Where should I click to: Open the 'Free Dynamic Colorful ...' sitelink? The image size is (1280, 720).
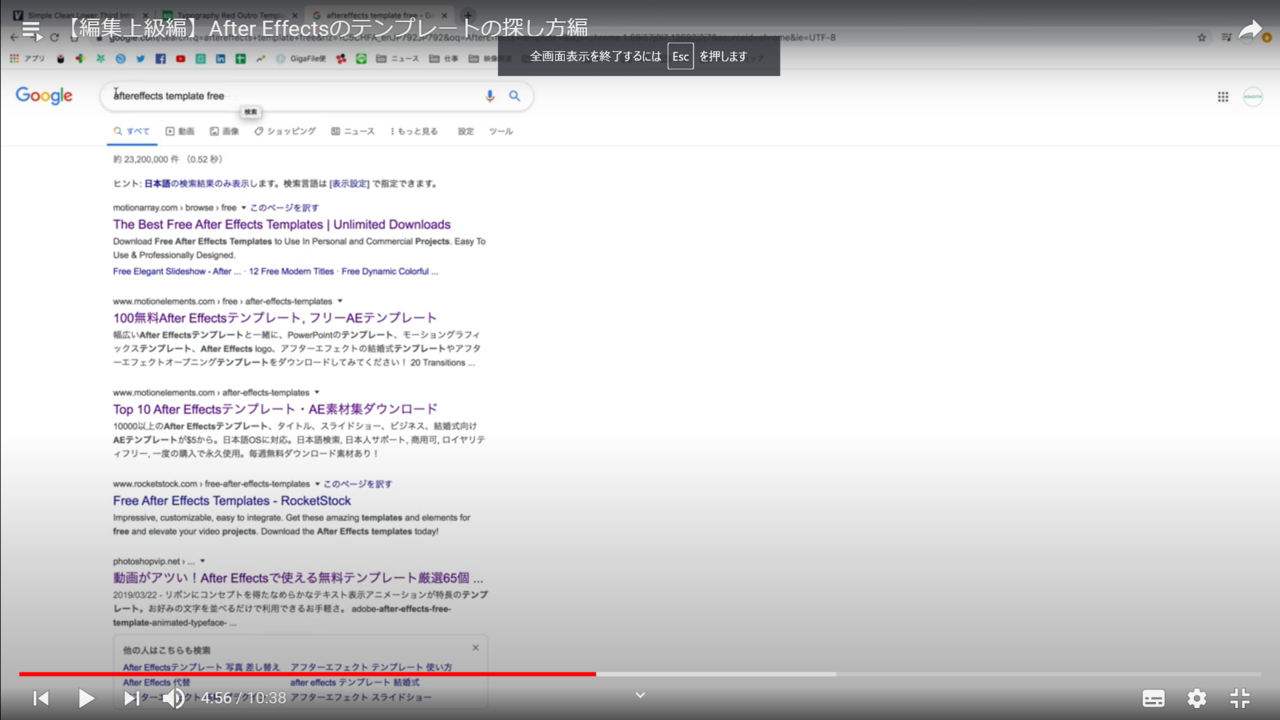pyautogui.click(x=390, y=271)
